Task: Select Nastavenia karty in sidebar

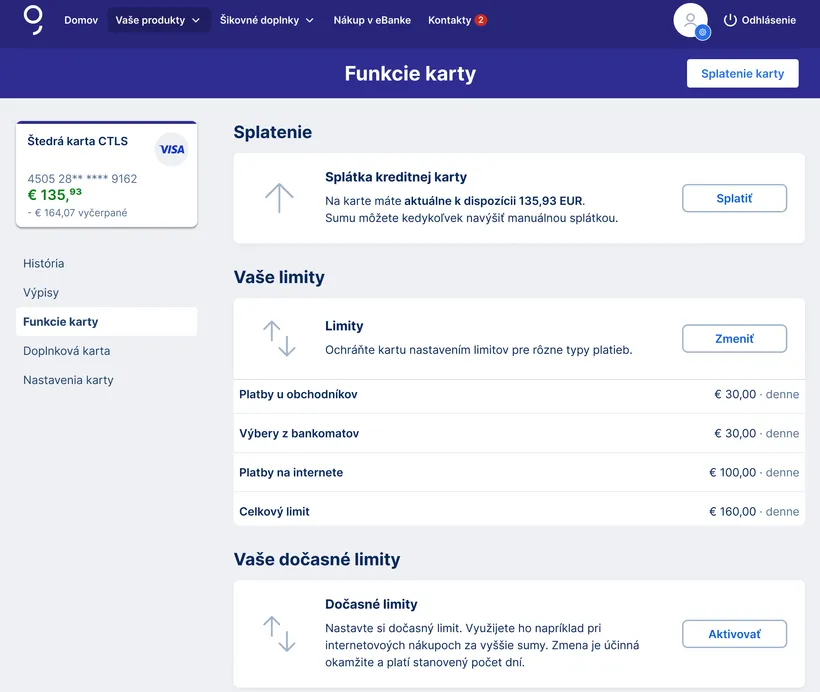Action: [x=68, y=380]
